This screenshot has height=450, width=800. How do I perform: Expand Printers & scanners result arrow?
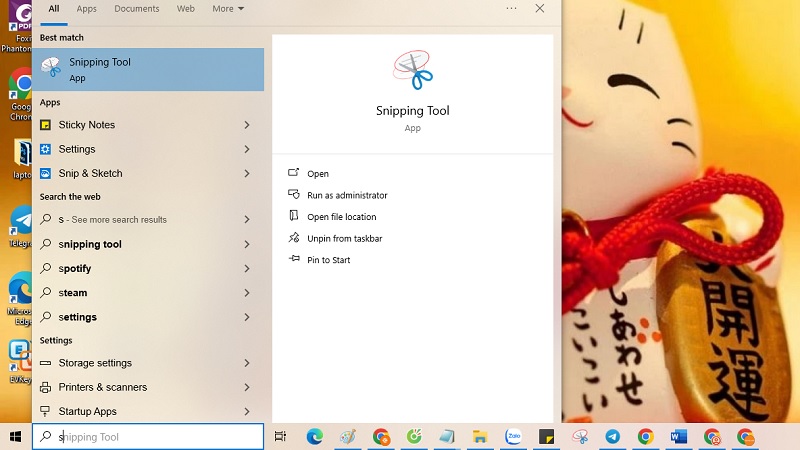pos(247,387)
